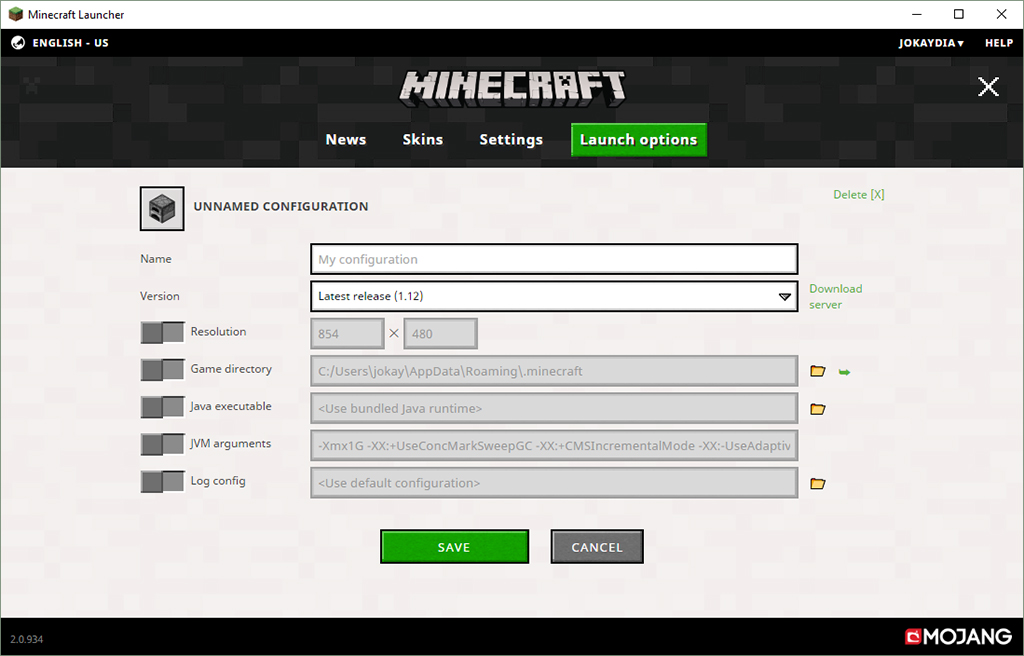Maximize the Minecraft Launcher window
The image size is (1024, 656).
(959, 14)
